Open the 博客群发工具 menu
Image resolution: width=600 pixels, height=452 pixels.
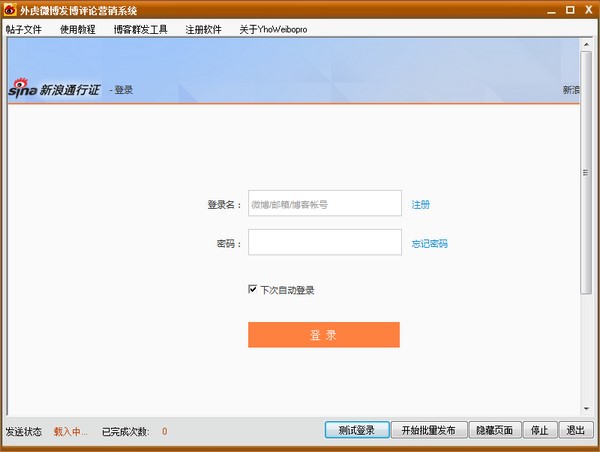[x=140, y=29]
